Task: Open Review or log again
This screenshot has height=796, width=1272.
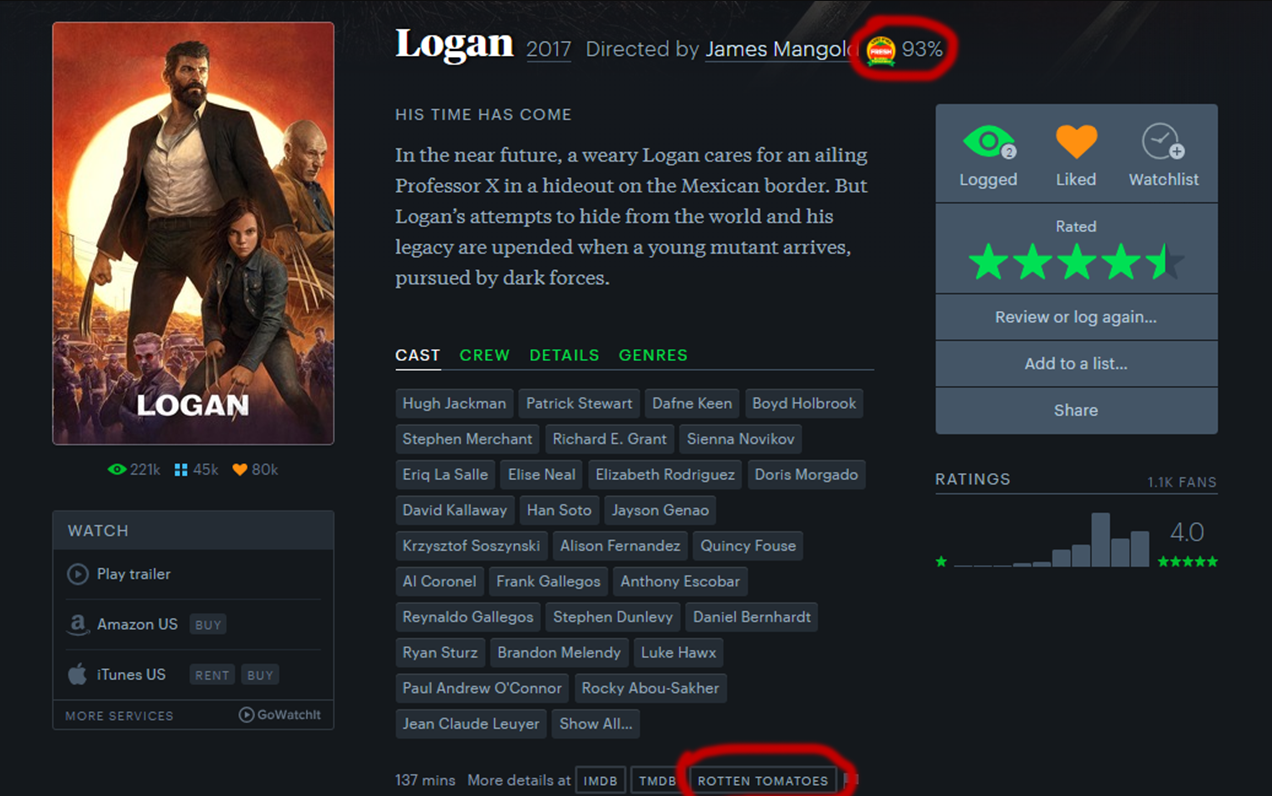Action: point(1076,317)
